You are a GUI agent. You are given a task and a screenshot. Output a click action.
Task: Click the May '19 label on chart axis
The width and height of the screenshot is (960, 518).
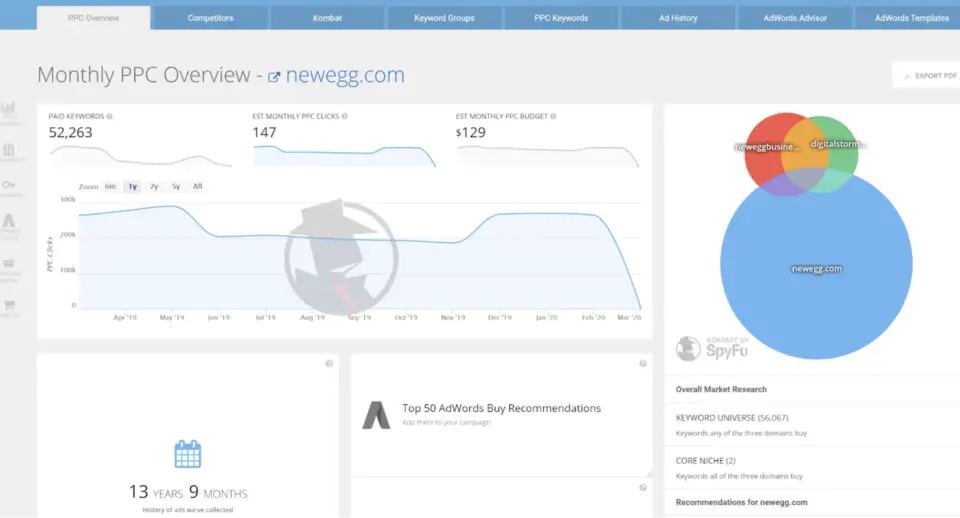(x=172, y=317)
